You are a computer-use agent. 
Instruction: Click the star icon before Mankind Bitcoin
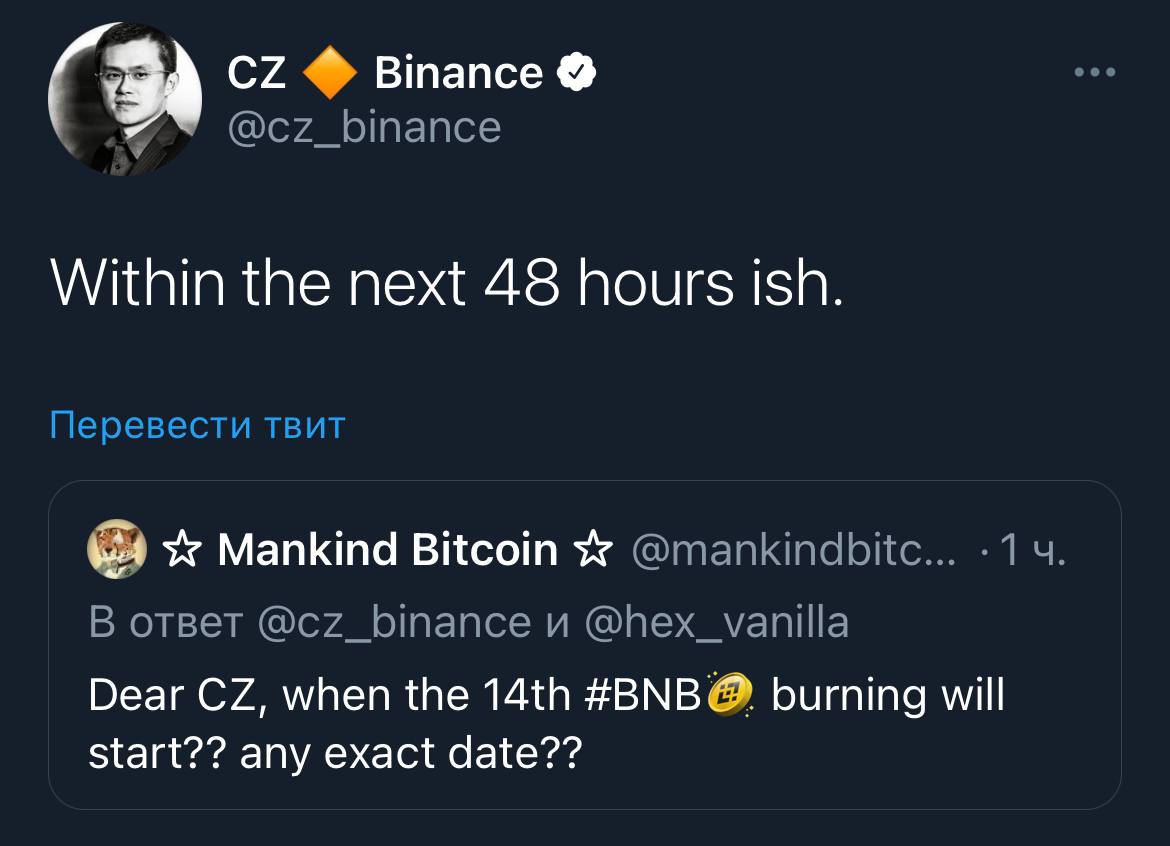click(181, 550)
